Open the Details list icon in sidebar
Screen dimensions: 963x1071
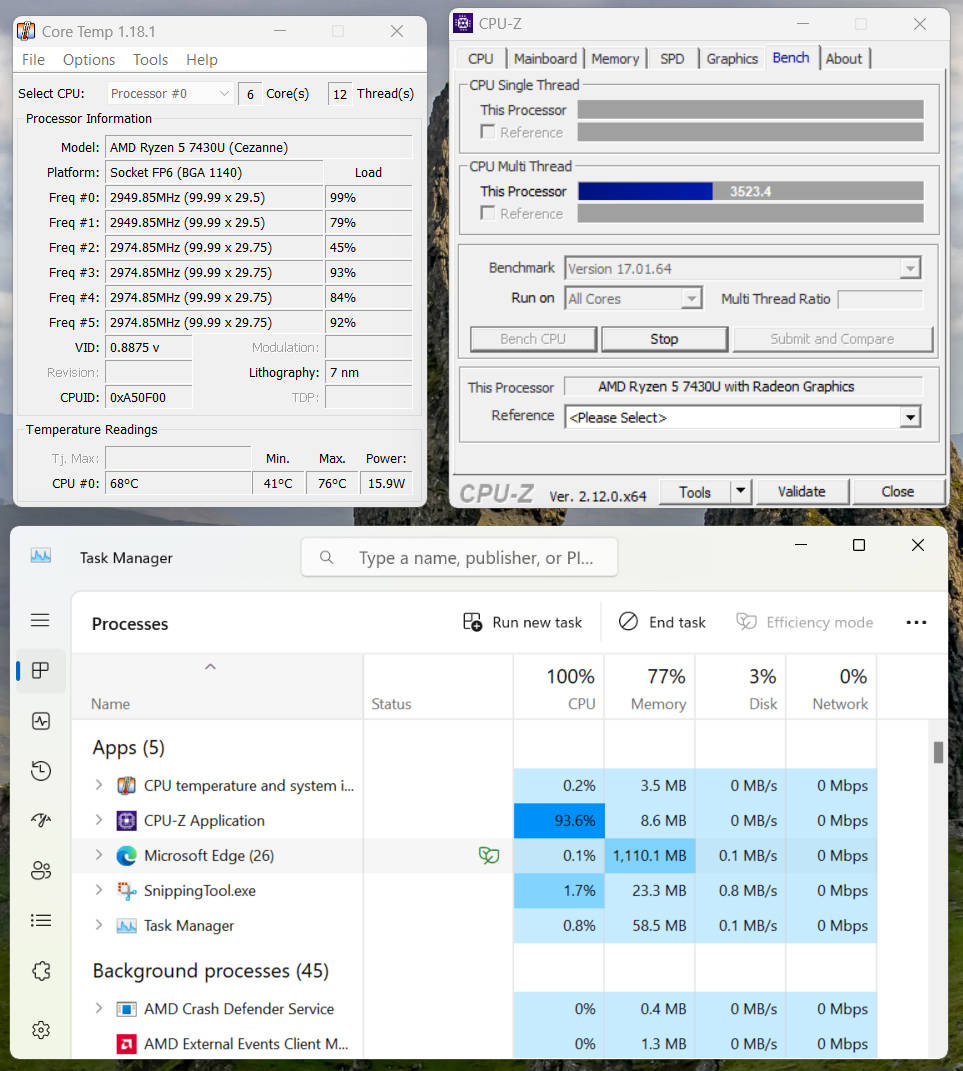41,920
